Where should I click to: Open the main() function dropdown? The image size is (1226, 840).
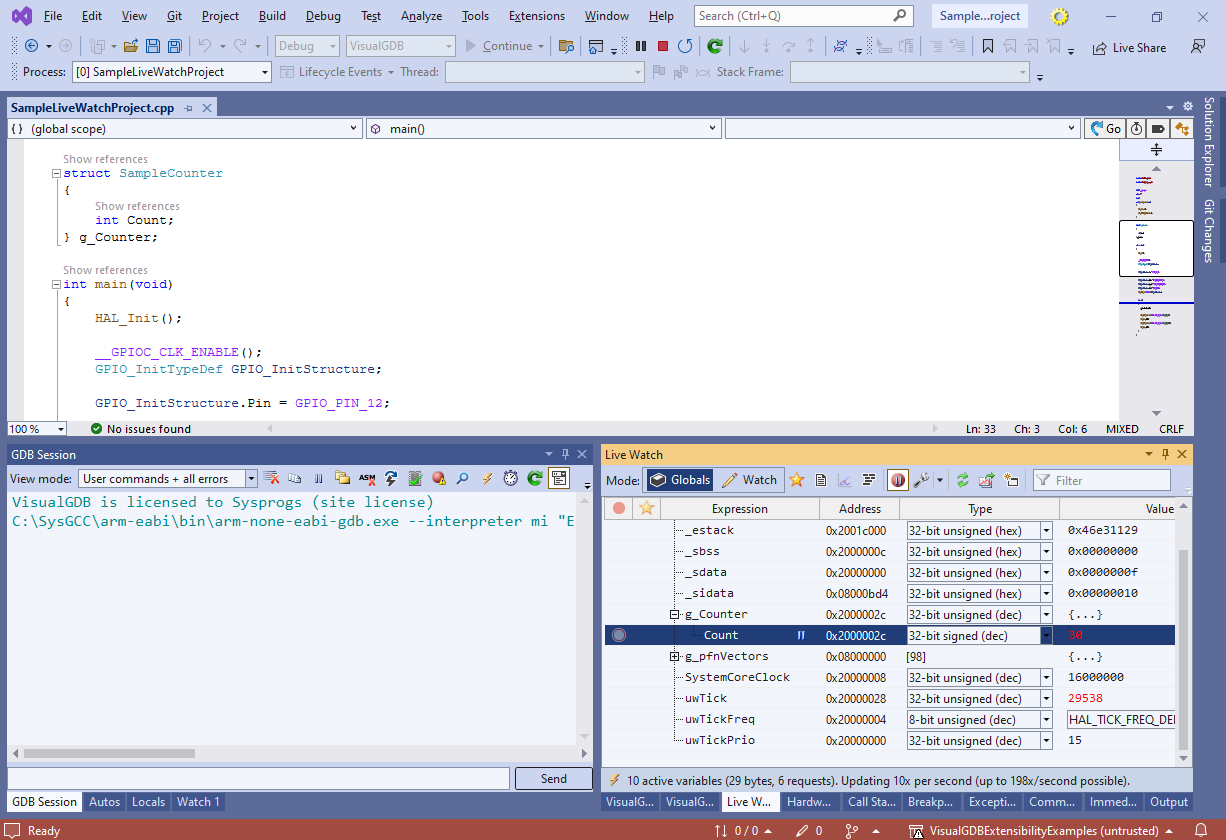tap(543, 128)
